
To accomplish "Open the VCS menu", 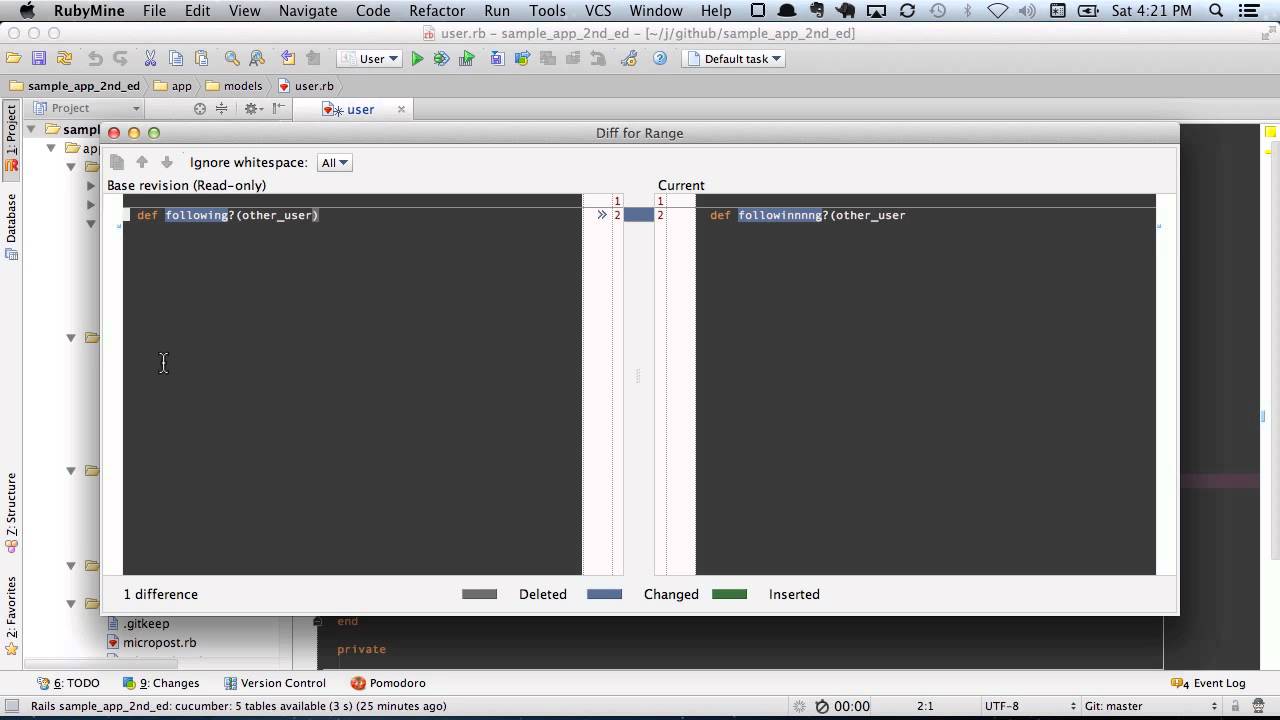I will pyautogui.click(x=598, y=11).
